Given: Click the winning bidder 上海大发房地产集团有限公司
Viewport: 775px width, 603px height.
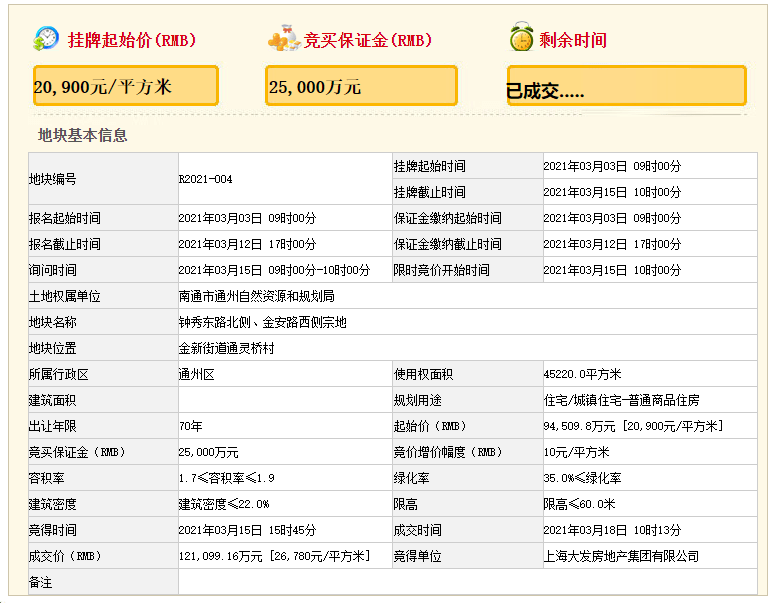Looking at the screenshot, I should click(x=621, y=556).
